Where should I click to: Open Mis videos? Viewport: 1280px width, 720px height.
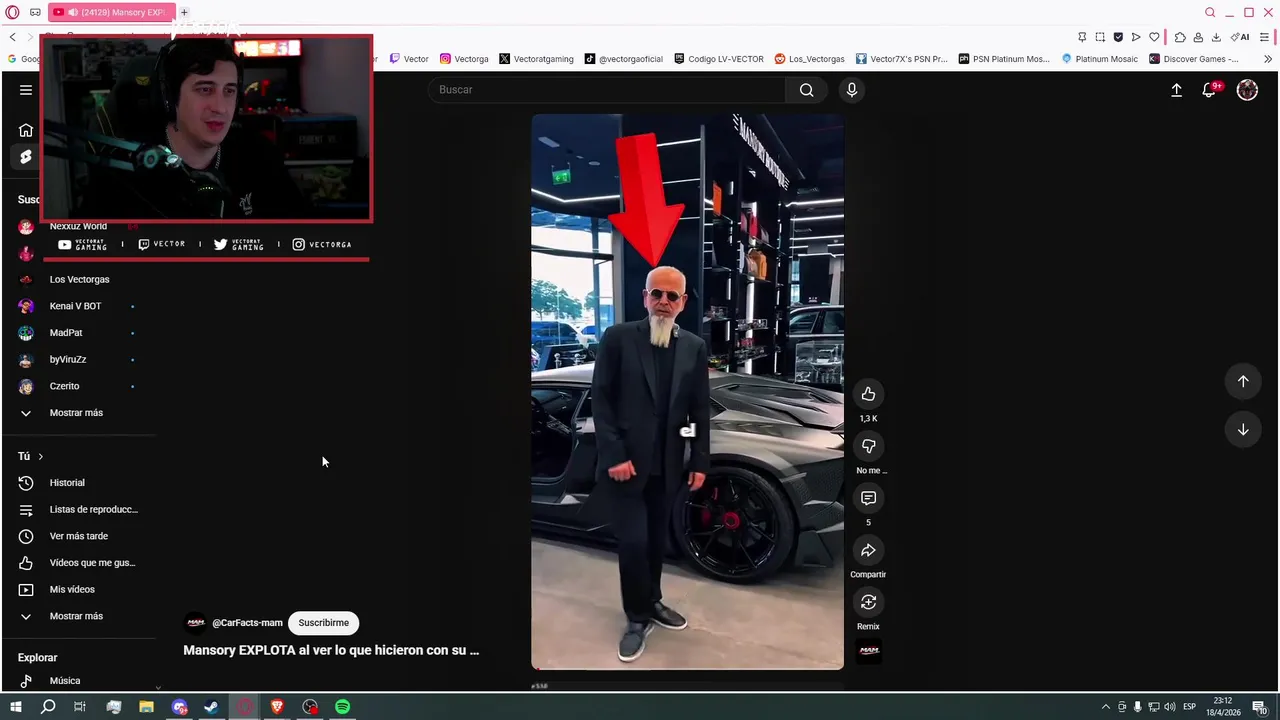click(x=72, y=590)
